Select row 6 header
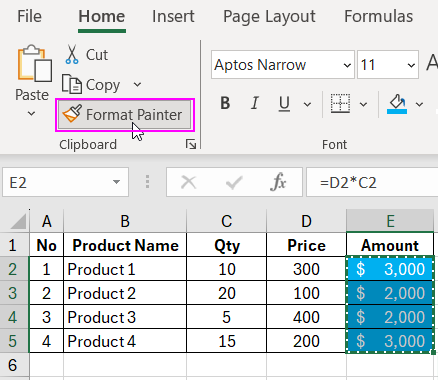This screenshot has height=380, width=438. [x=14, y=365]
